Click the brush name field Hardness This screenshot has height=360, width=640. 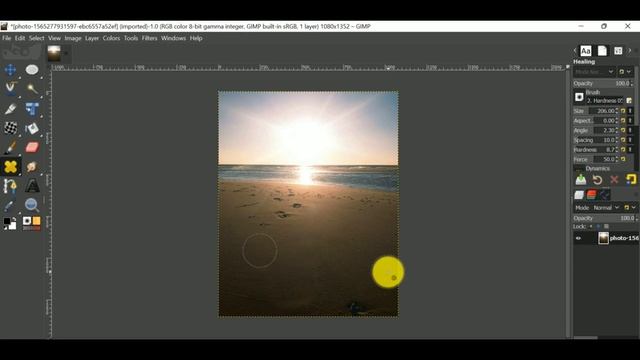pos(605,100)
